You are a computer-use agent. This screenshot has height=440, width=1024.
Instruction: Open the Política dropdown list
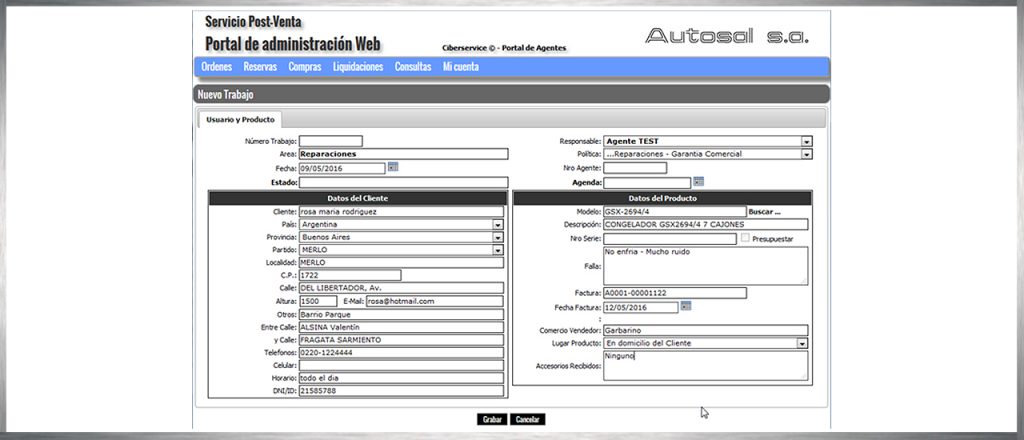pyautogui.click(x=806, y=155)
